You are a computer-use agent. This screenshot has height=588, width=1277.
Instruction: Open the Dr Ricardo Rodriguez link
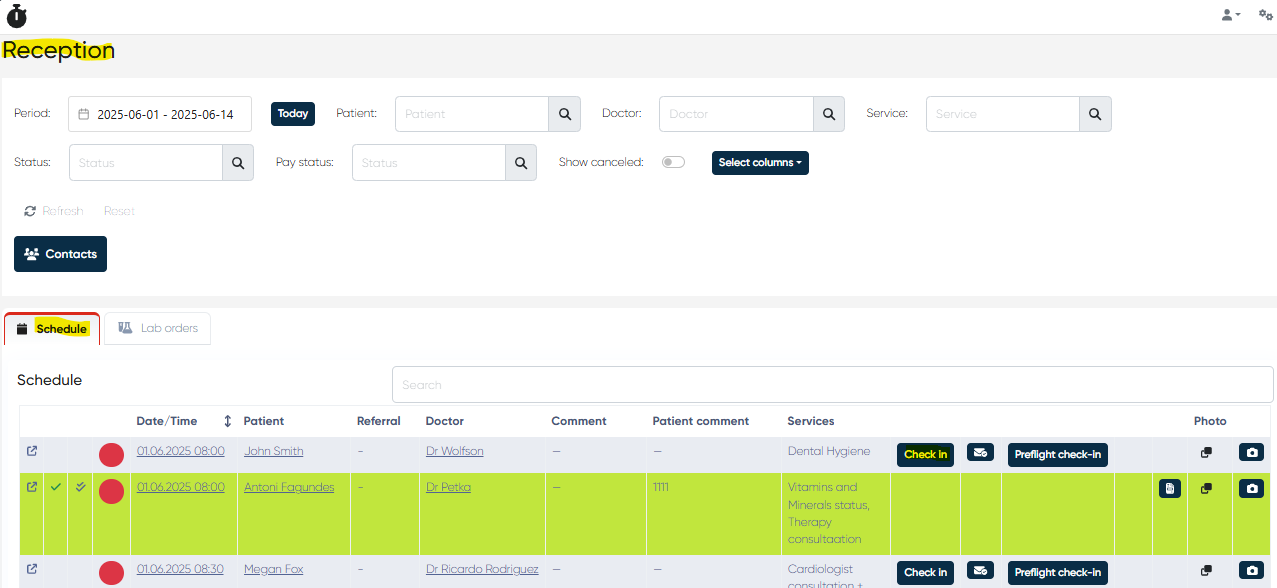482,569
